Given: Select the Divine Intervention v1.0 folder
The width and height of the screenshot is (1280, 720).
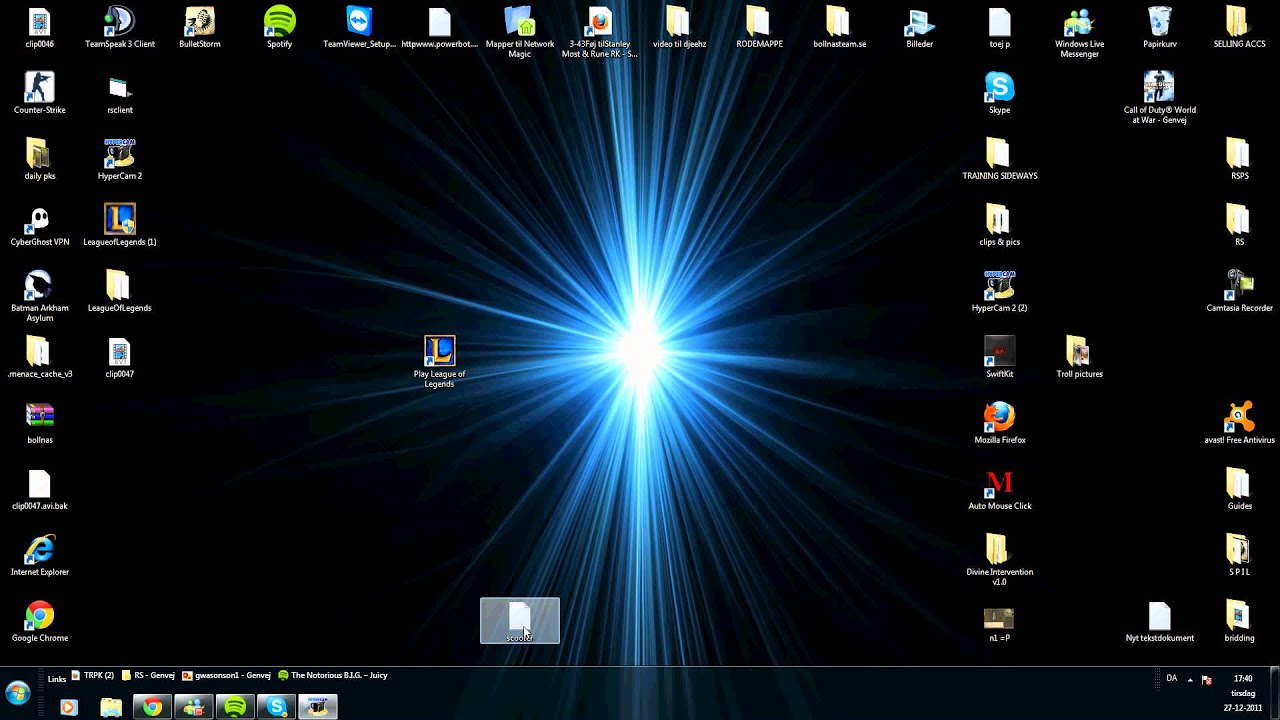Looking at the screenshot, I should pyautogui.click(x=1000, y=560).
